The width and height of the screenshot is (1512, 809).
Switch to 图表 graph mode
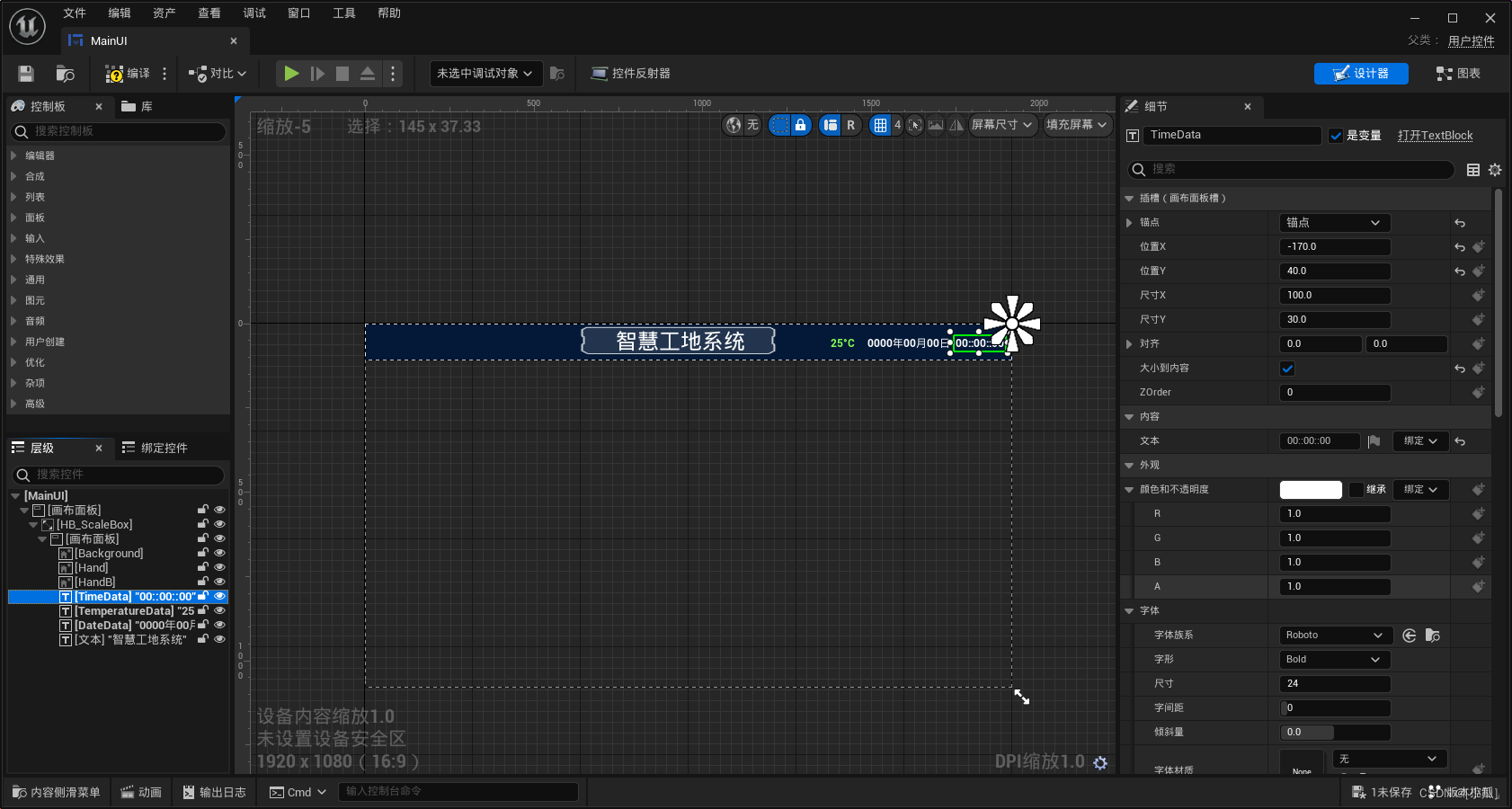[x=1458, y=74]
